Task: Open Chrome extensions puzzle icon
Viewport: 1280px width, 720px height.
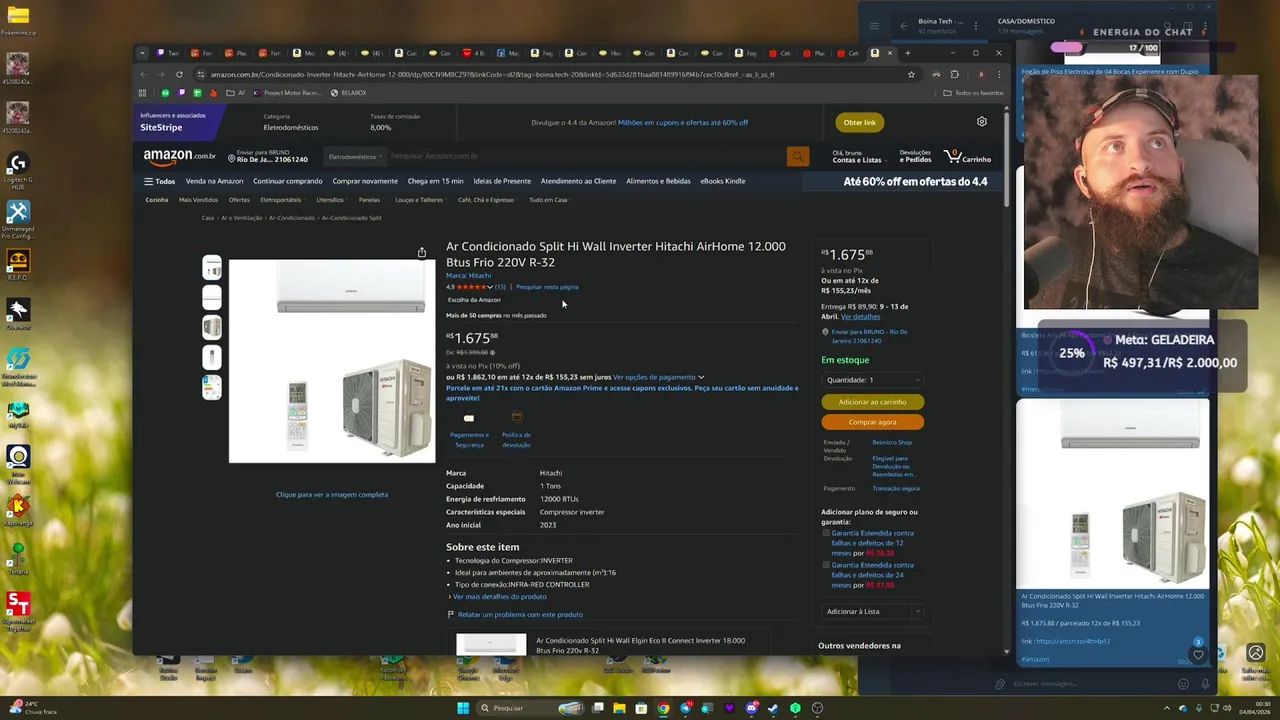Action: point(954,74)
